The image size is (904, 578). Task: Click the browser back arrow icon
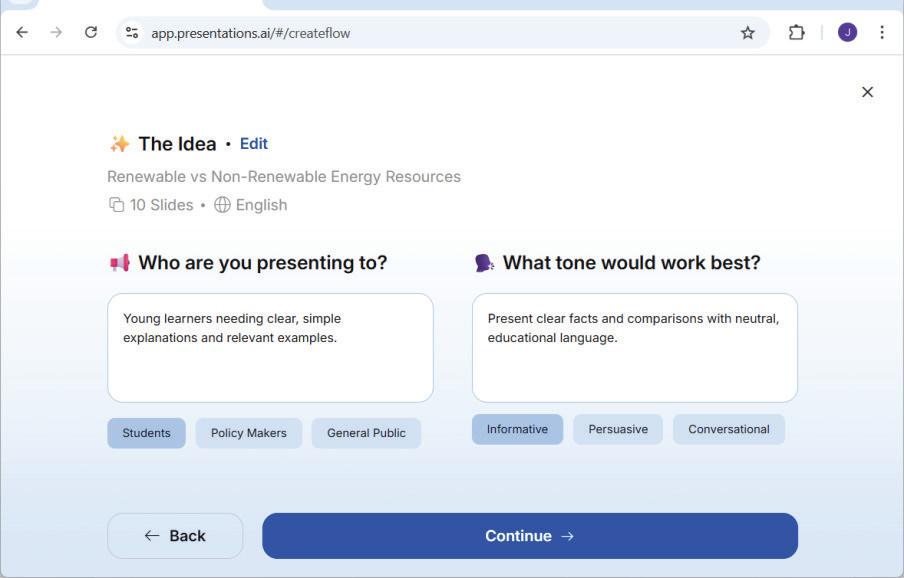coord(22,33)
